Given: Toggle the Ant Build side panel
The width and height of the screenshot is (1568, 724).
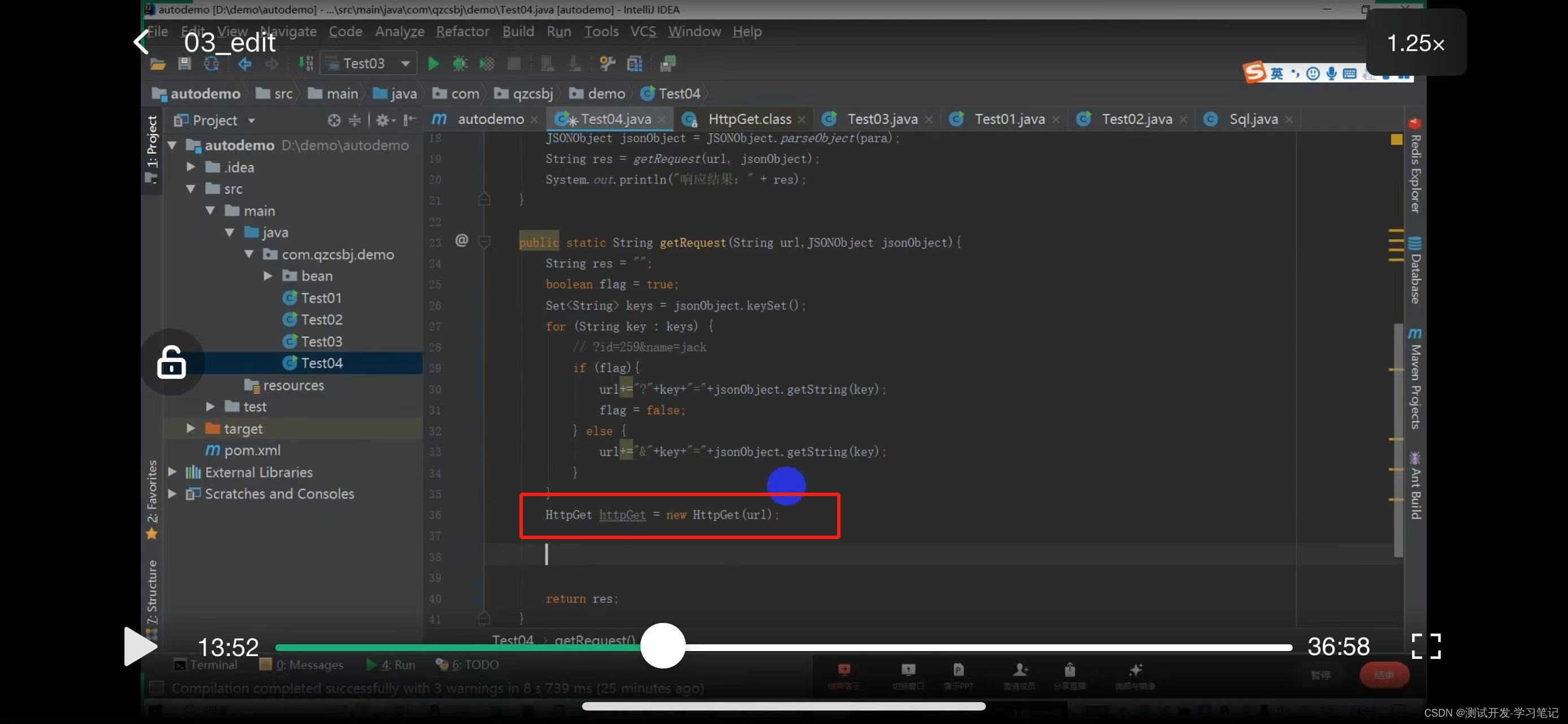Looking at the screenshot, I should pyautogui.click(x=1415, y=485).
